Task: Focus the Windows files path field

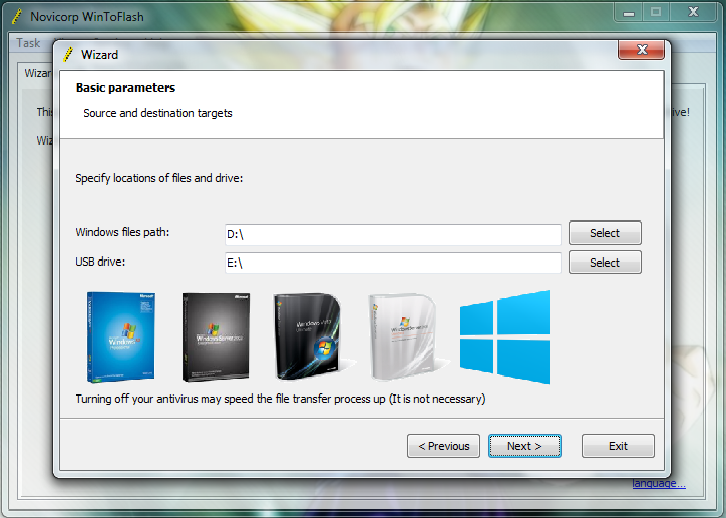Action: [x=393, y=235]
